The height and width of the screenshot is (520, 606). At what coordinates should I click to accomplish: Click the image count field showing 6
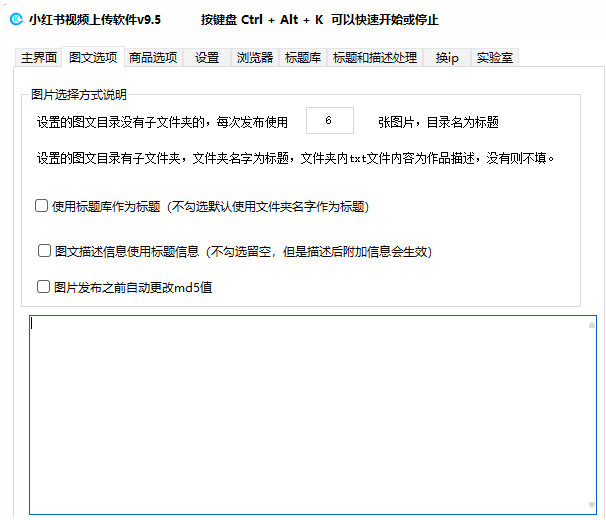pos(330,121)
